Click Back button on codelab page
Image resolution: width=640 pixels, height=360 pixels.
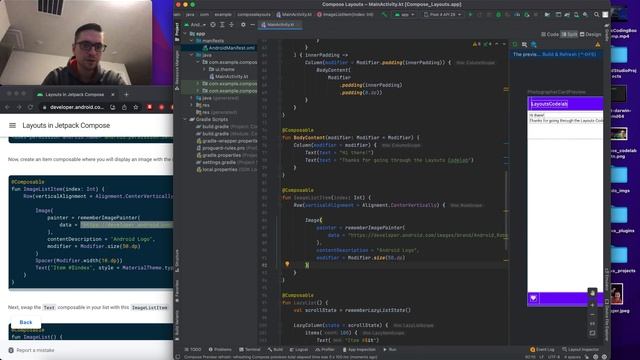[26, 322]
